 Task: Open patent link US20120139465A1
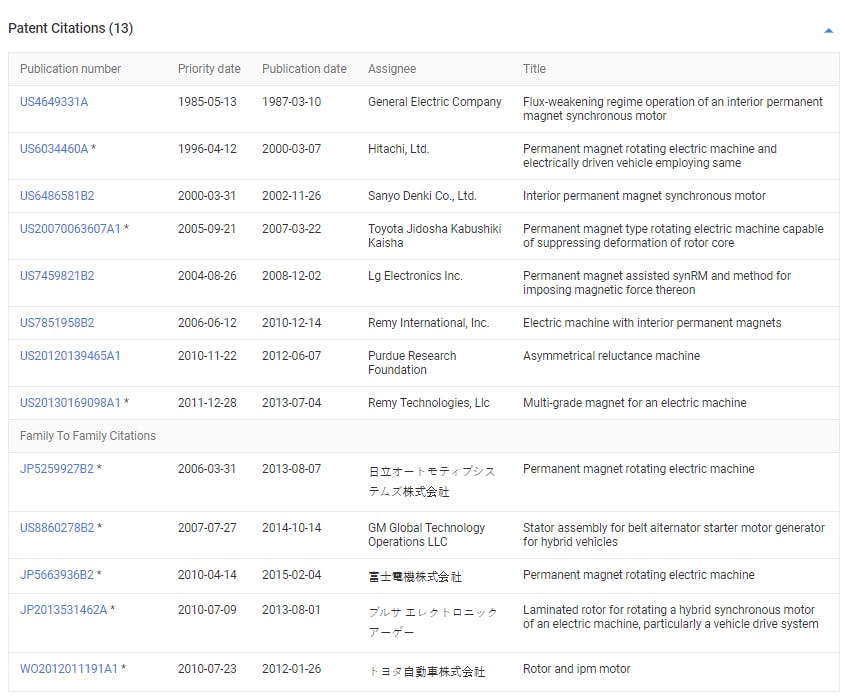click(x=70, y=356)
